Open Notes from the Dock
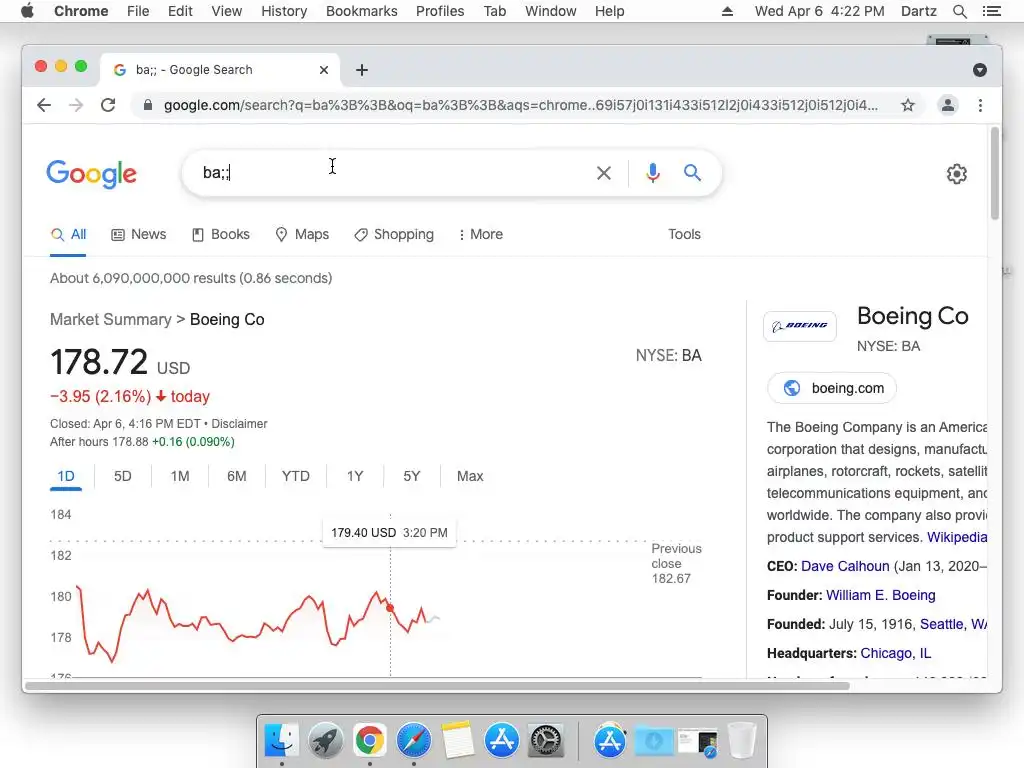The height and width of the screenshot is (768, 1024). 457,741
